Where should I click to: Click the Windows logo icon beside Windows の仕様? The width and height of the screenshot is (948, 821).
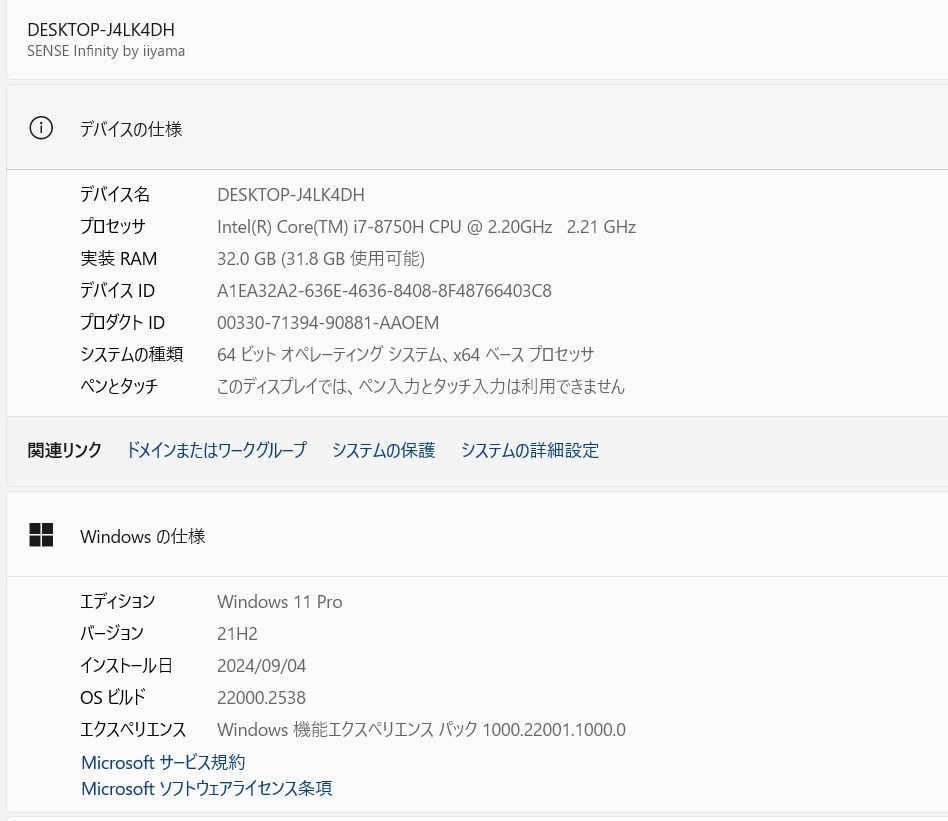pos(41,535)
